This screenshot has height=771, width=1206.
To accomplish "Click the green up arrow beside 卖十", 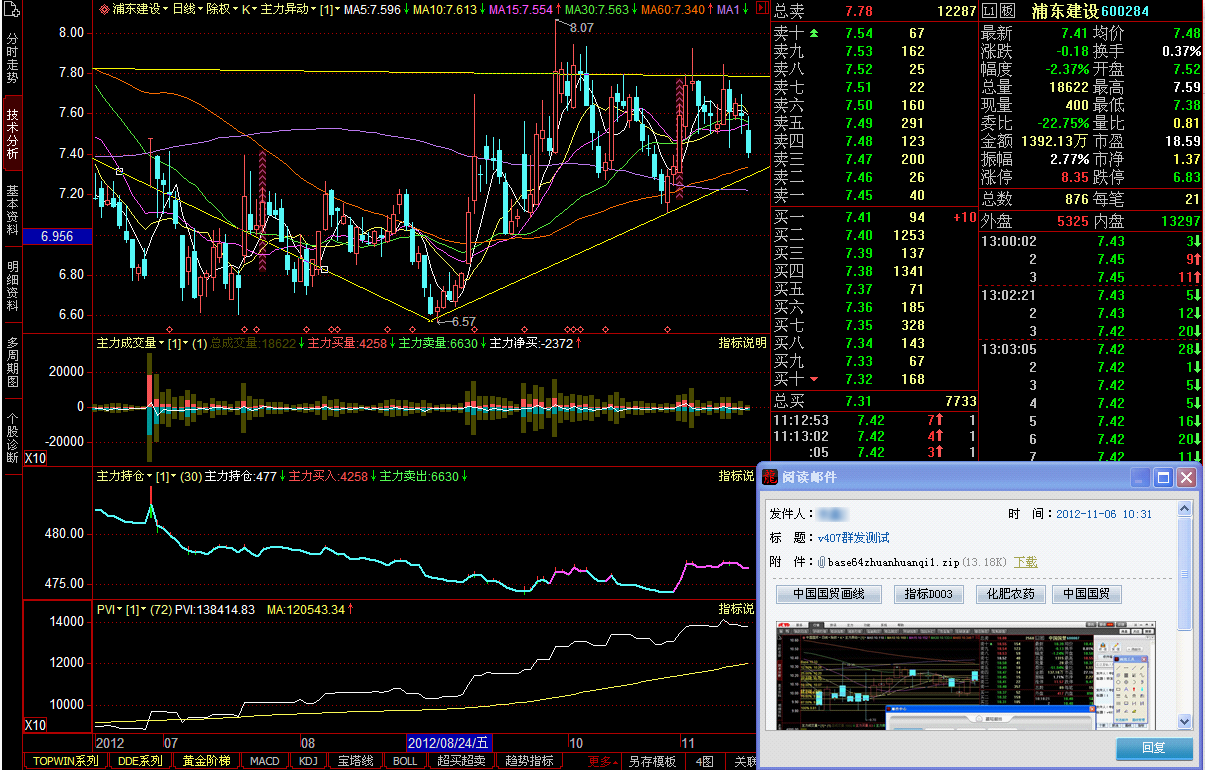I will click(814, 33).
